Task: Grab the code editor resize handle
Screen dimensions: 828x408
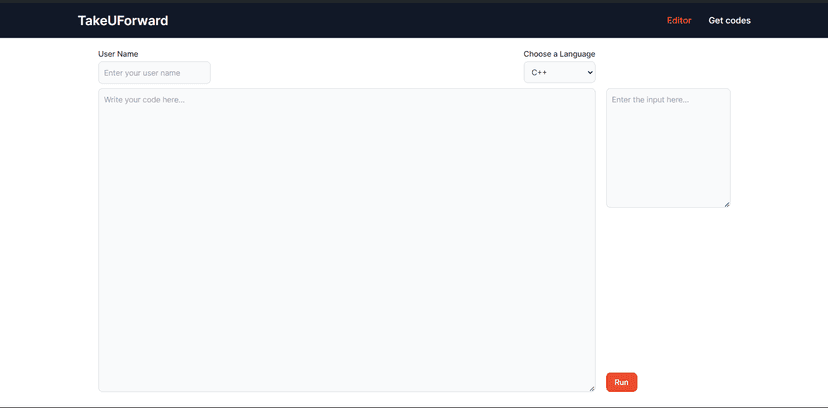Action: point(591,388)
